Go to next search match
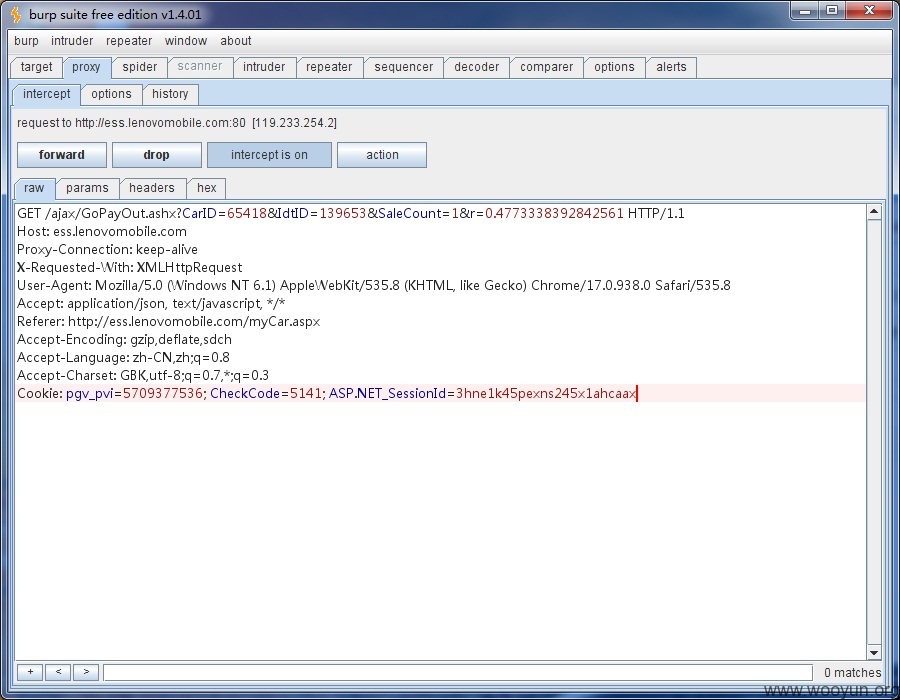This screenshot has height=700, width=900. (x=86, y=672)
